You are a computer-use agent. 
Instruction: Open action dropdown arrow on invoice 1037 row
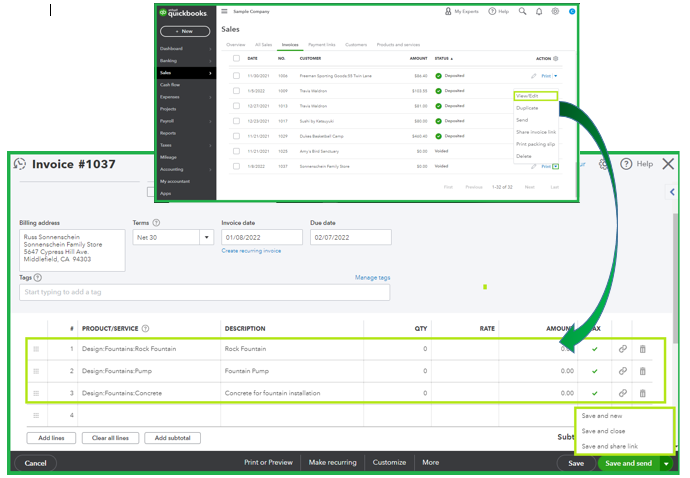(556, 166)
